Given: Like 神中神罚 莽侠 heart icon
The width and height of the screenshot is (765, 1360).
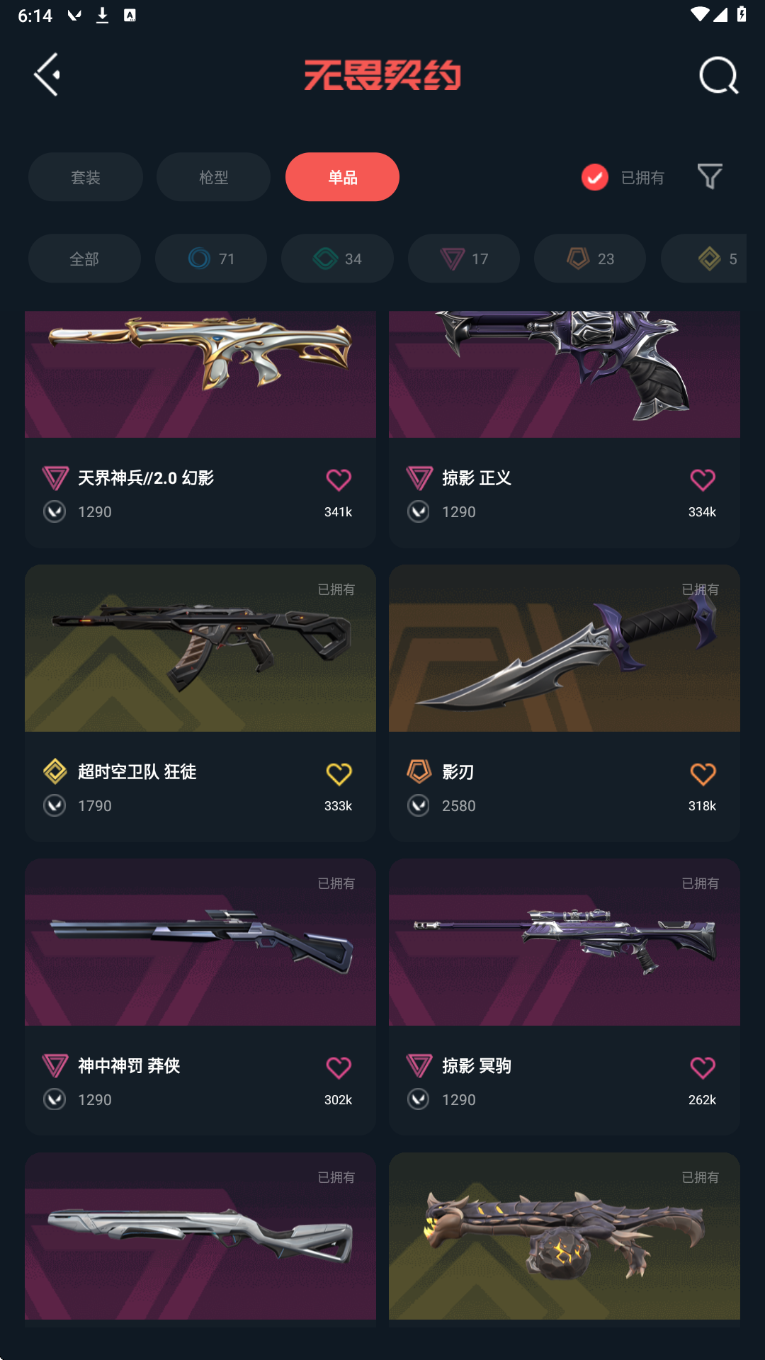Looking at the screenshot, I should (339, 1068).
